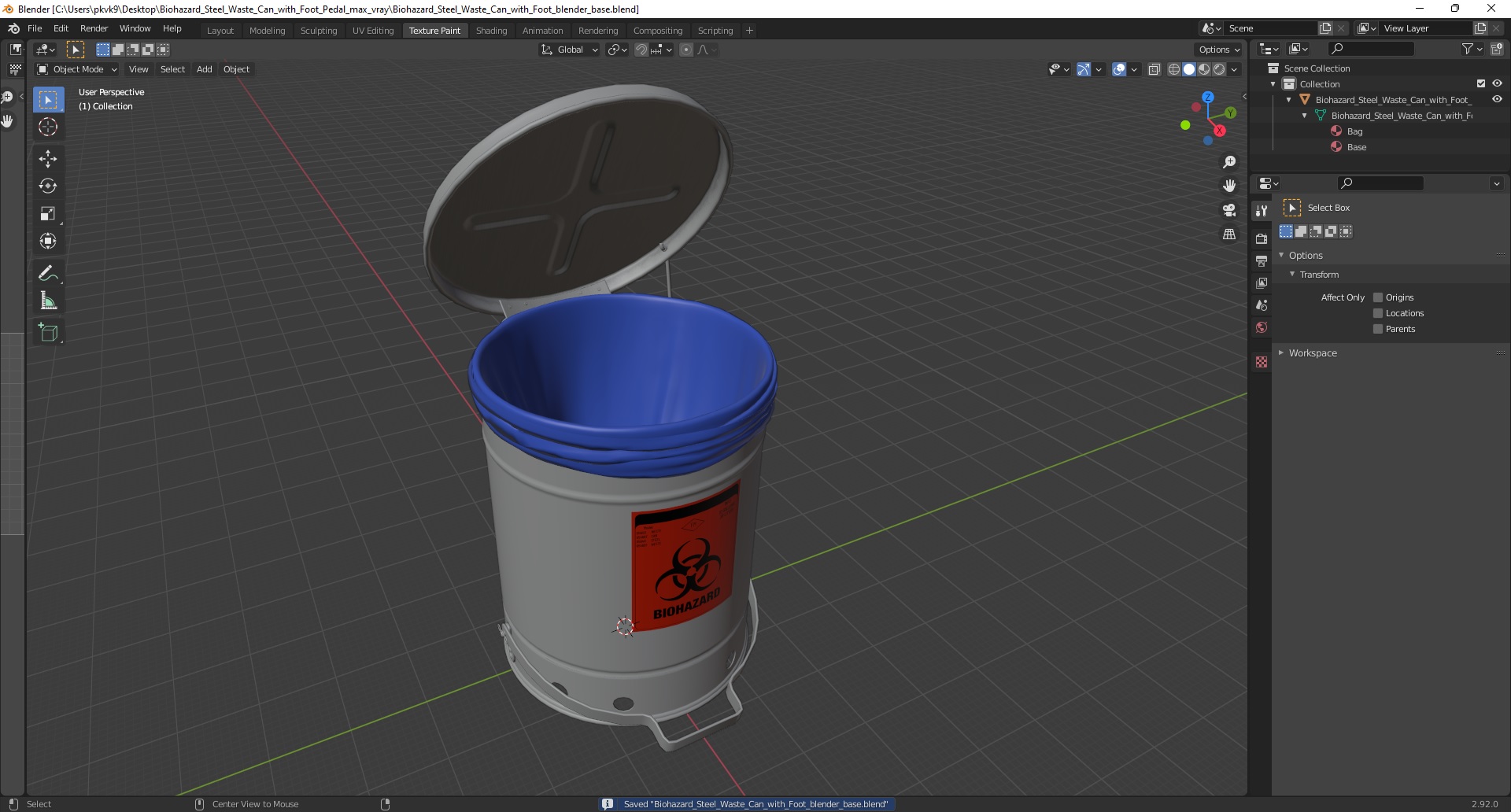Open the Window menu

click(x=135, y=28)
